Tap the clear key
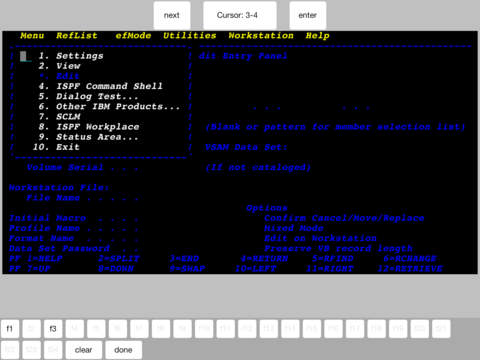The image size is (480, 360). pos(83,350)
